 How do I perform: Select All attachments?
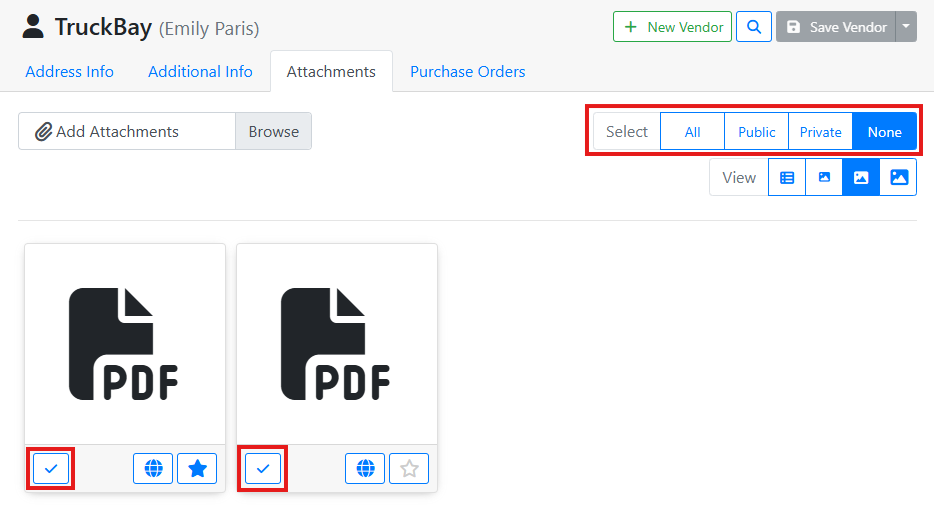(692, 132)
